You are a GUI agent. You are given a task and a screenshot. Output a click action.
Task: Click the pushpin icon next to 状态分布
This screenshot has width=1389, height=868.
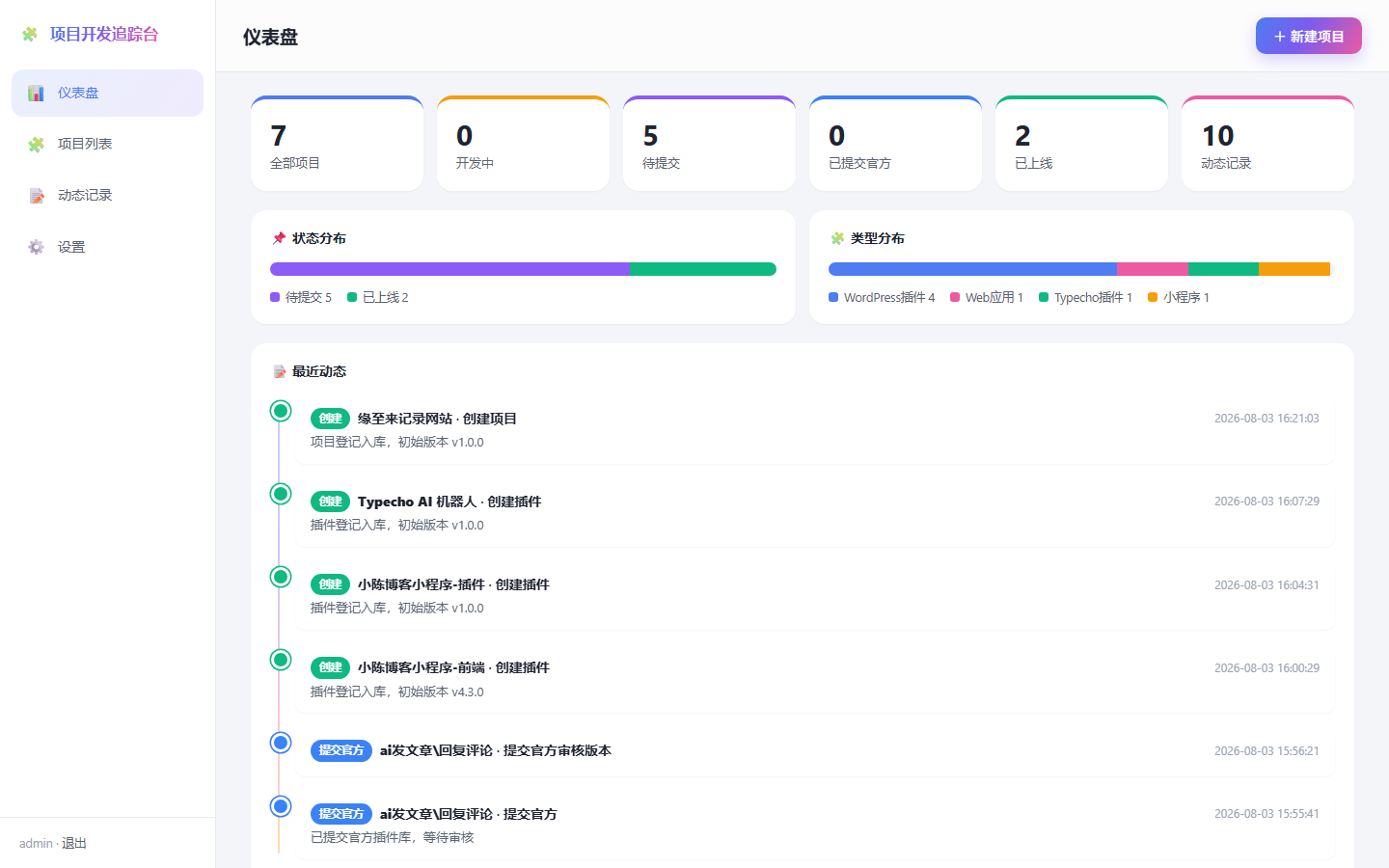tap(279, 238)
